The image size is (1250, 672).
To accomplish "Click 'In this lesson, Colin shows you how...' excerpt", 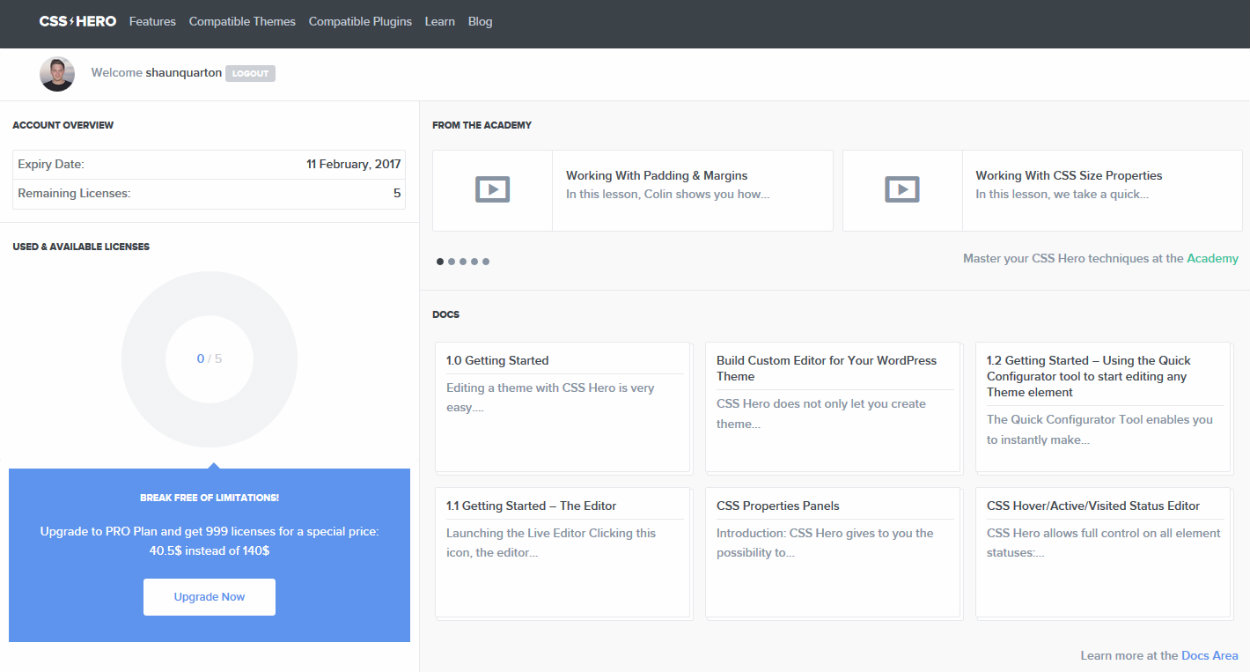I will click(668, 194).
